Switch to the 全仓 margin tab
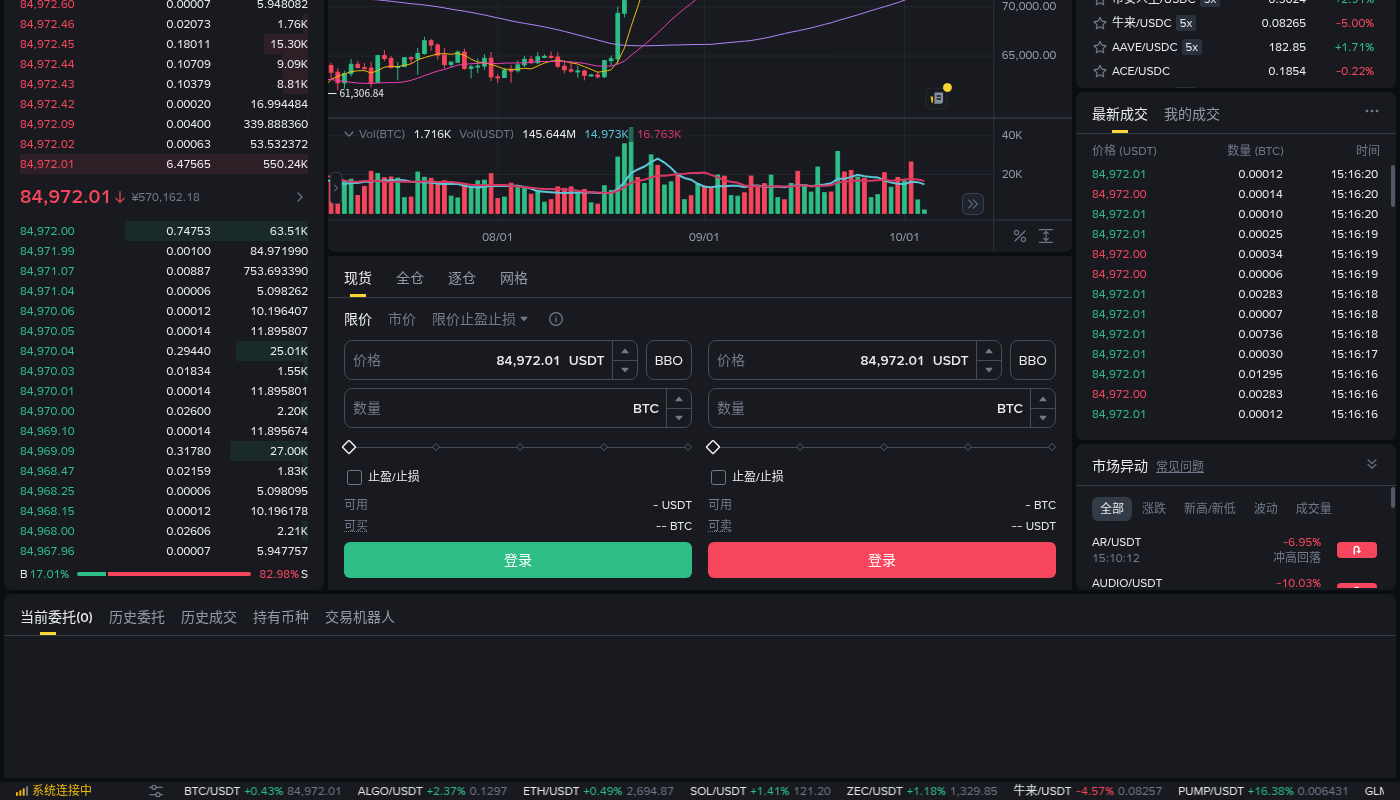The width and height of the screenshot is (1400, 800). [x=410, y=278]
